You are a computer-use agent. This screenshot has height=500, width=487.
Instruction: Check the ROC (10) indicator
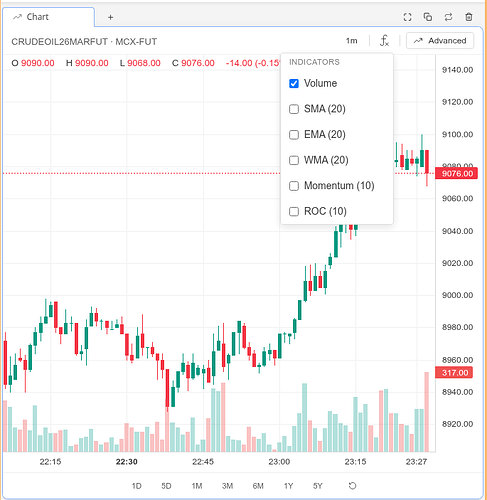pos(294,211)
